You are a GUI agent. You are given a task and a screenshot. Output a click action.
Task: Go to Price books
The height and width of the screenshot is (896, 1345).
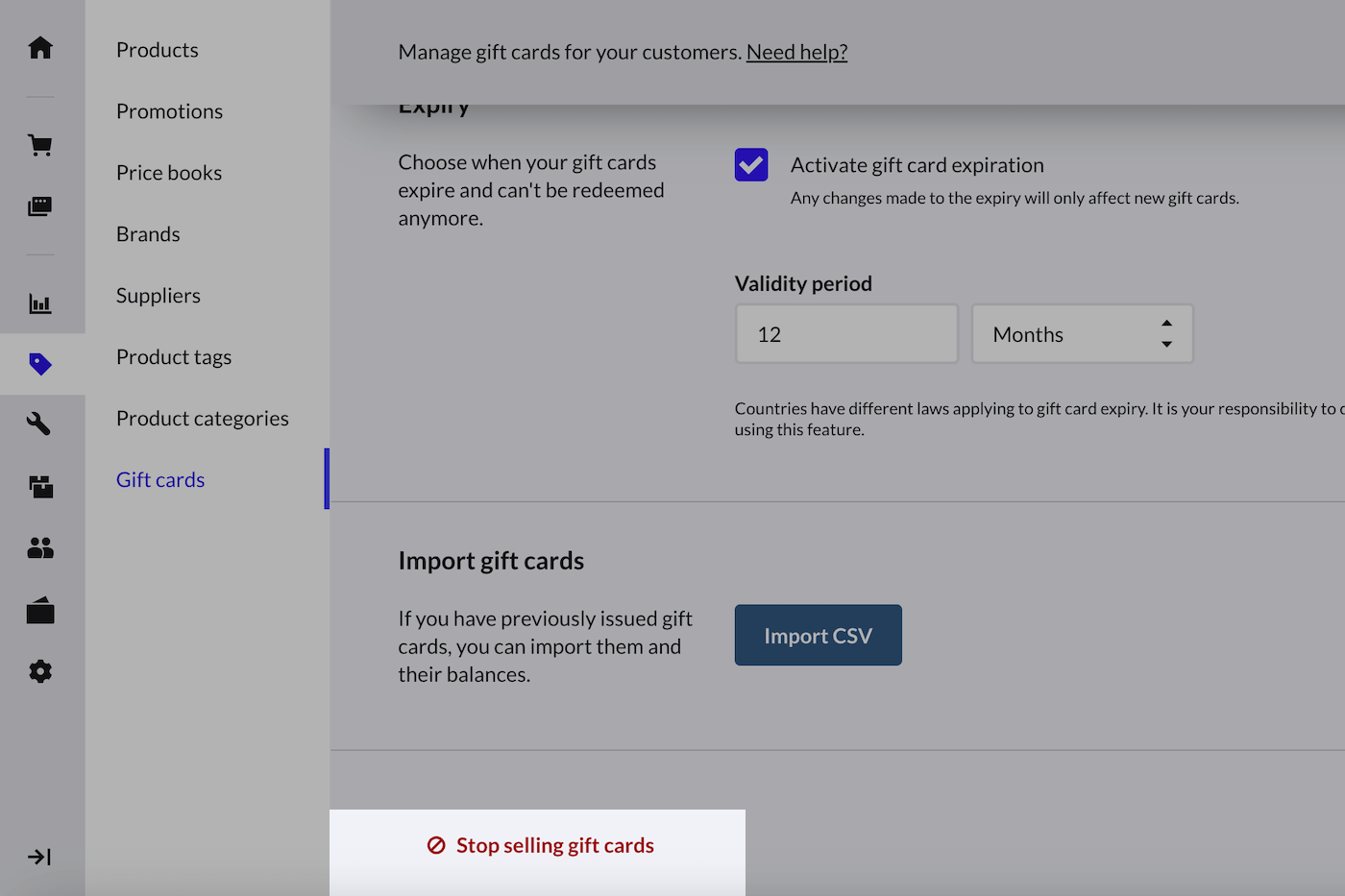point(169,173)
